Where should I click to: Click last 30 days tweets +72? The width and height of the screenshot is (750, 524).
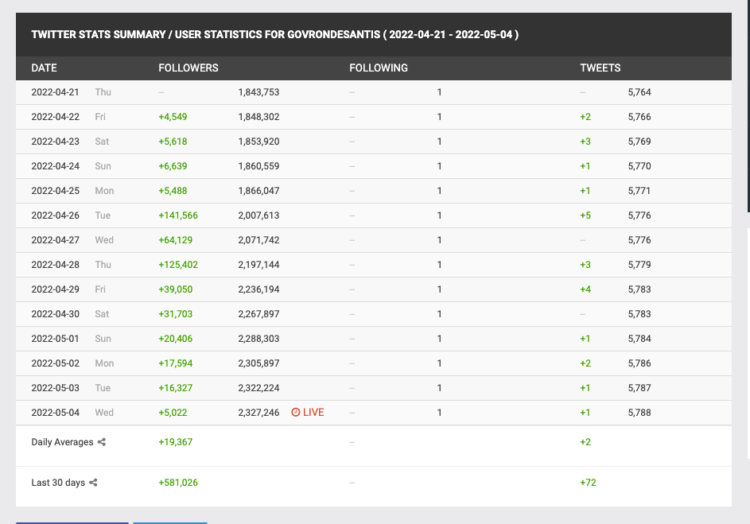click(x=588, y=482)
